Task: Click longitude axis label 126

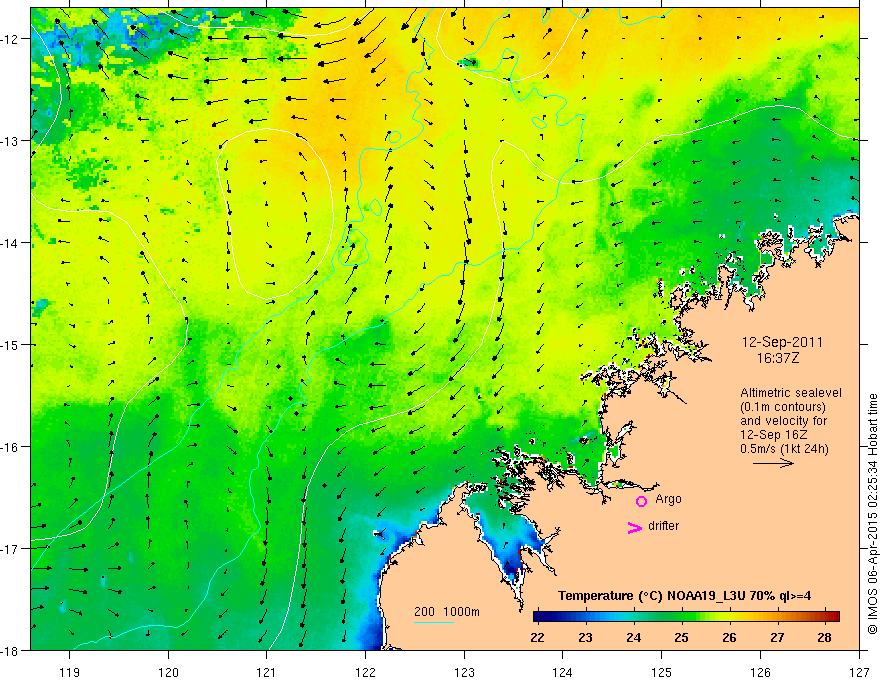Action: [x=760, y=672]
